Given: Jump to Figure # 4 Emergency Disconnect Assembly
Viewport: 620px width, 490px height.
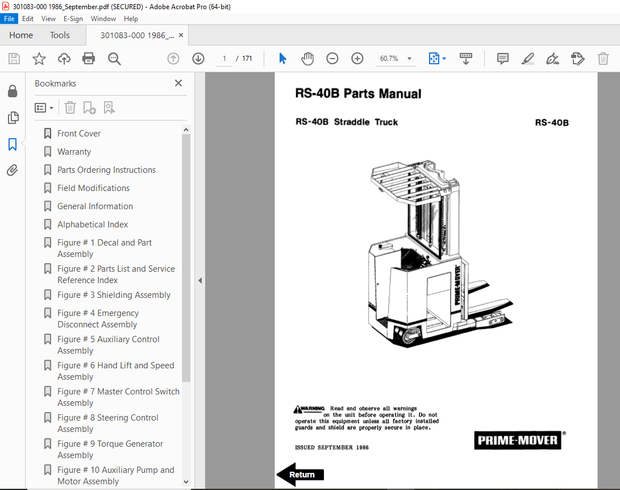Looking at the screenshot, I should (98, 318).
